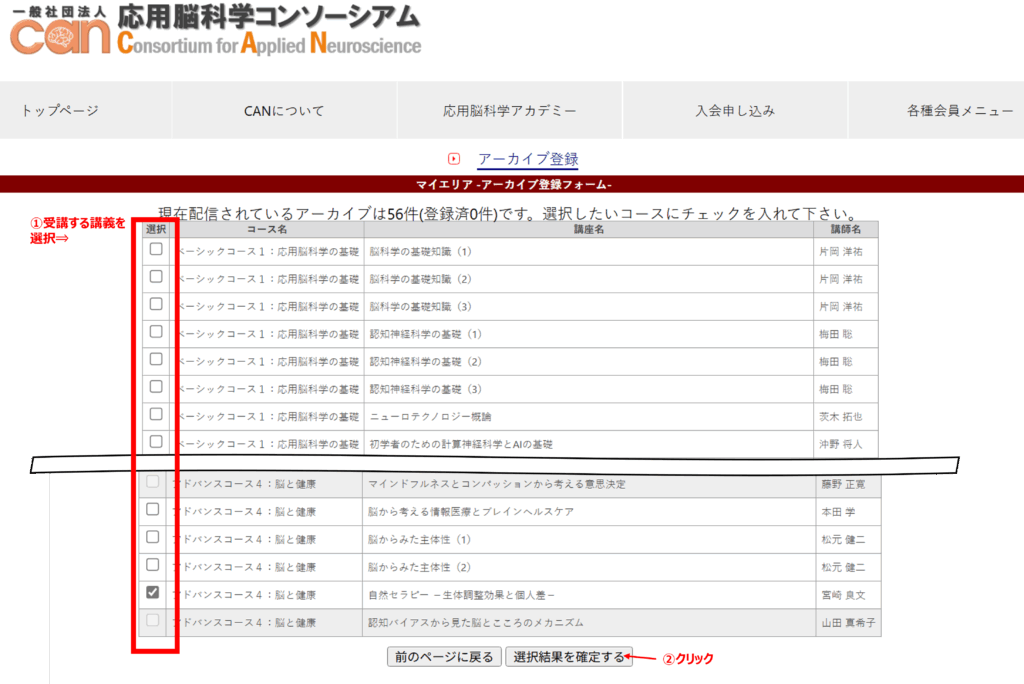Go to the トップページ menu item
Viewport: 1024px width, 684px height.
pyautogui.click(x=60, y=111)
